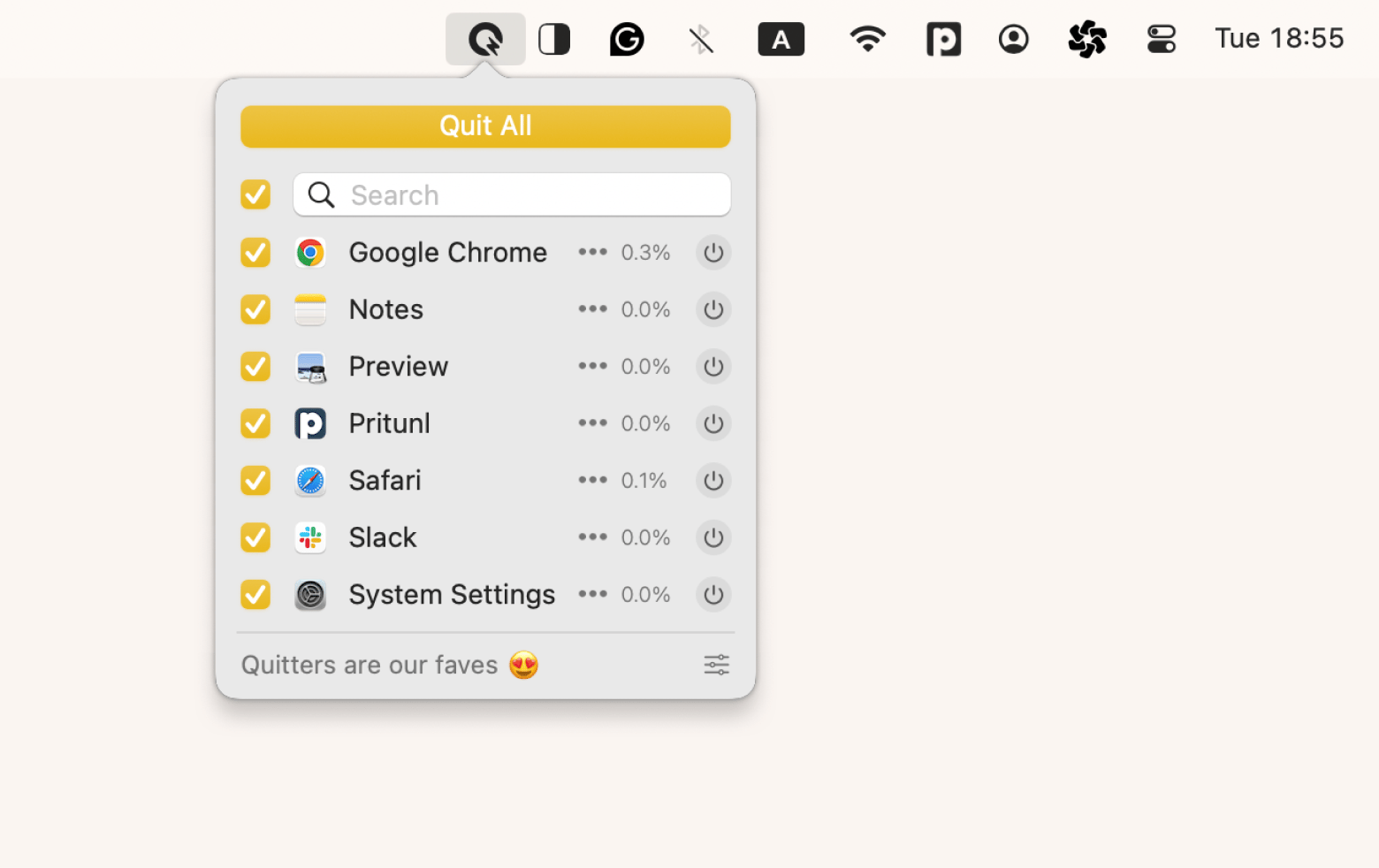
Task: Open Control Center from the menu bar
Action: tap(1162, 39)
